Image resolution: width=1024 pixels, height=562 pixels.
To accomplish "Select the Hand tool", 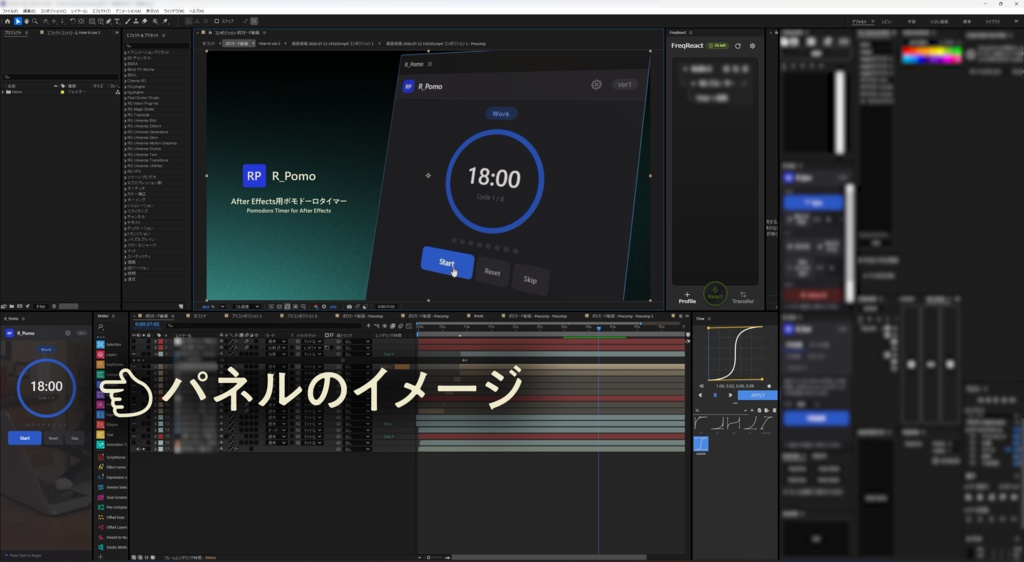I will 26,22.
